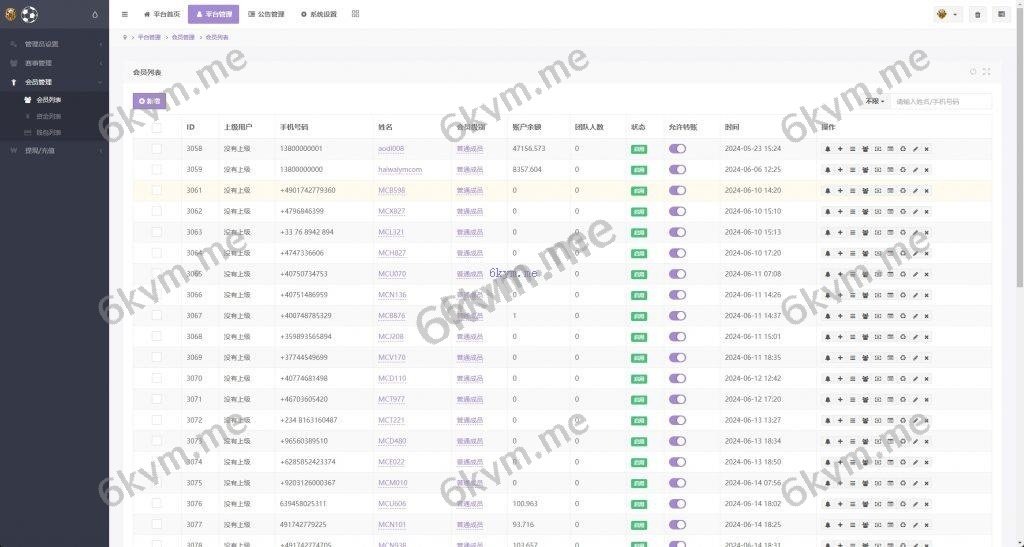This screenshot has width=1024, height=547.
Task: Click the grid apps icon in top bar
Action: [355, 14]
